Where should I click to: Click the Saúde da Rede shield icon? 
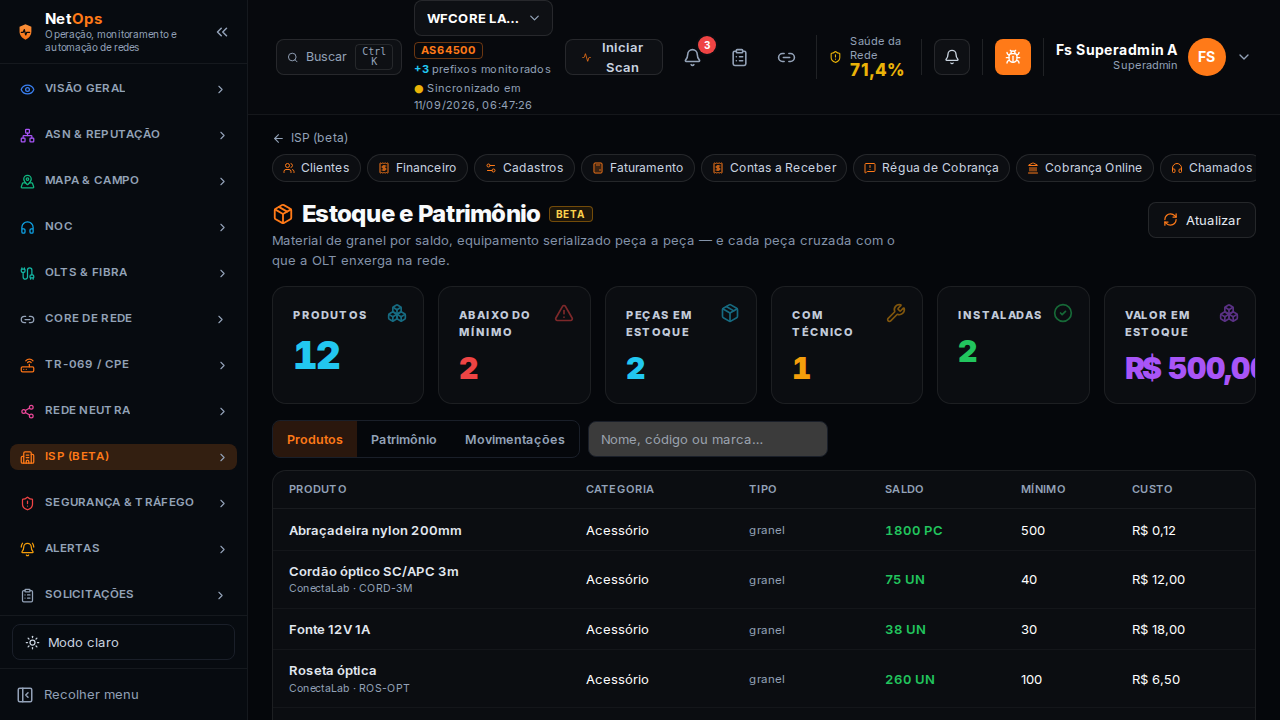836,57
